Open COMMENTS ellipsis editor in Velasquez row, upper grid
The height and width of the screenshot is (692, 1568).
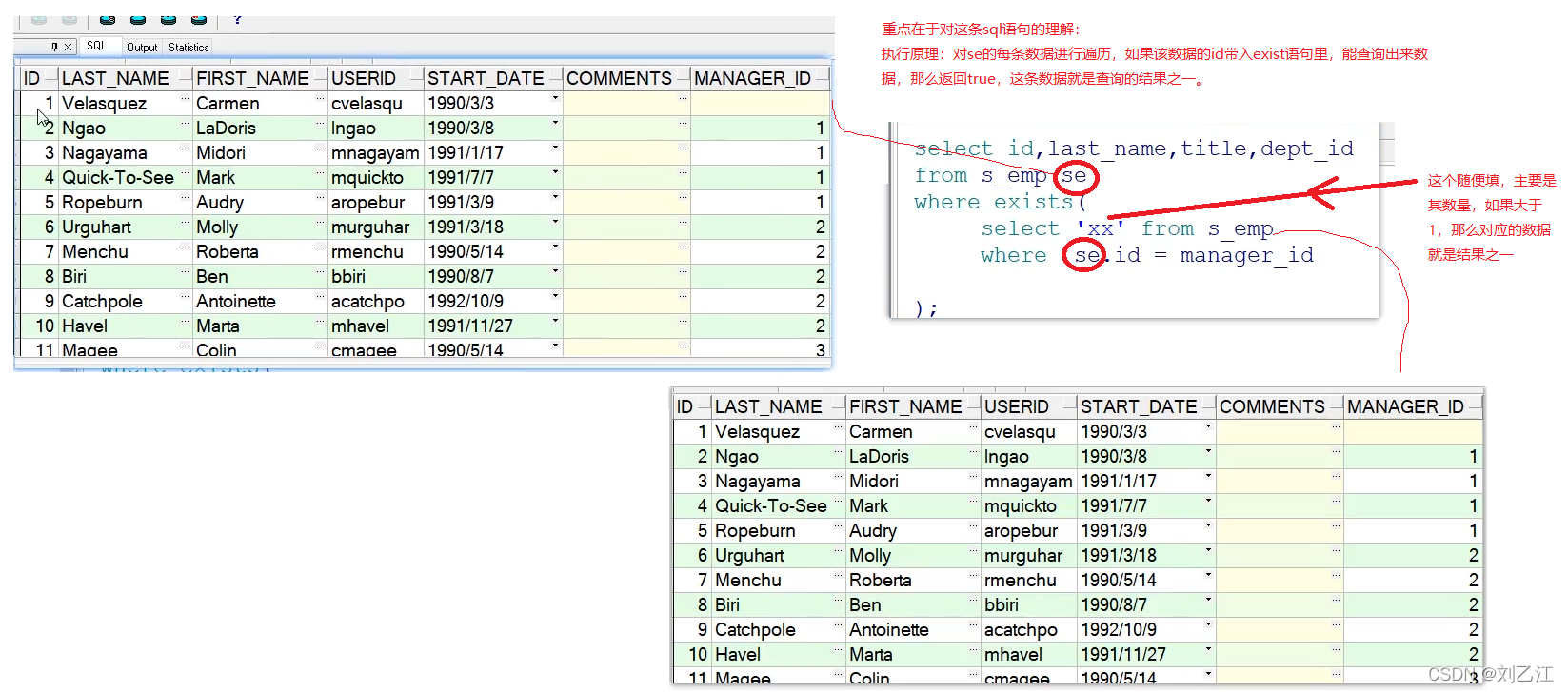[684, 97]
